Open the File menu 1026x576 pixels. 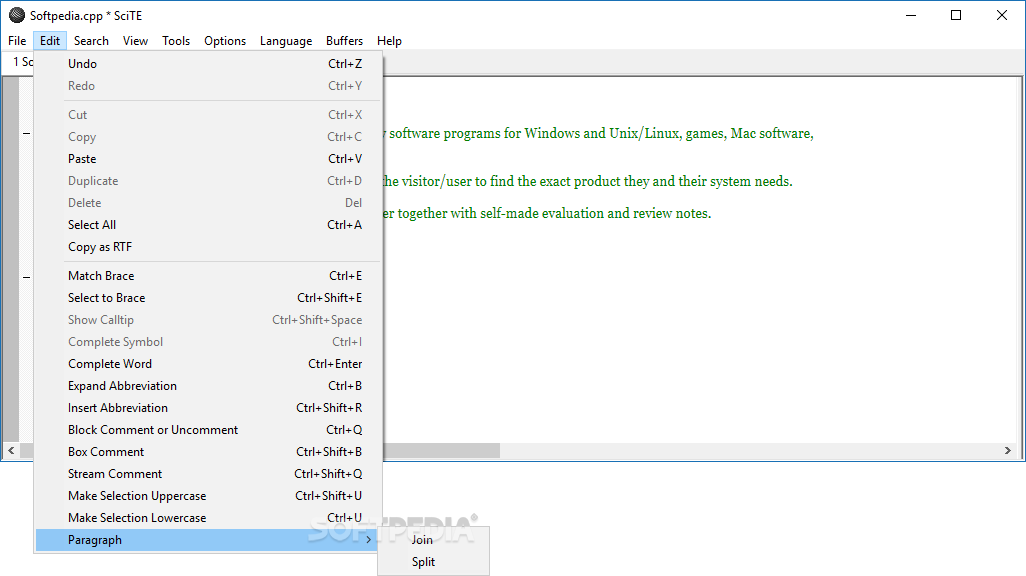17,41
